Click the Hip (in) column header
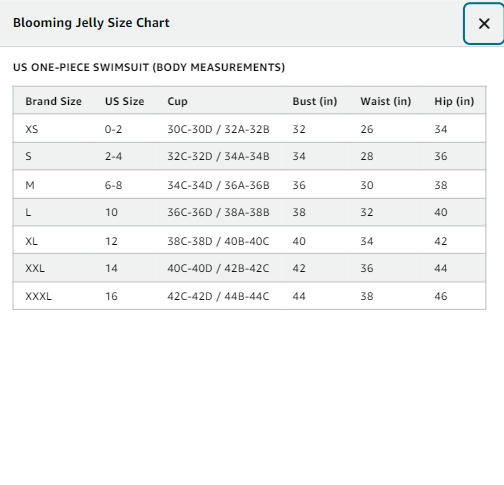The image size is (504, 485). (454, 101)
